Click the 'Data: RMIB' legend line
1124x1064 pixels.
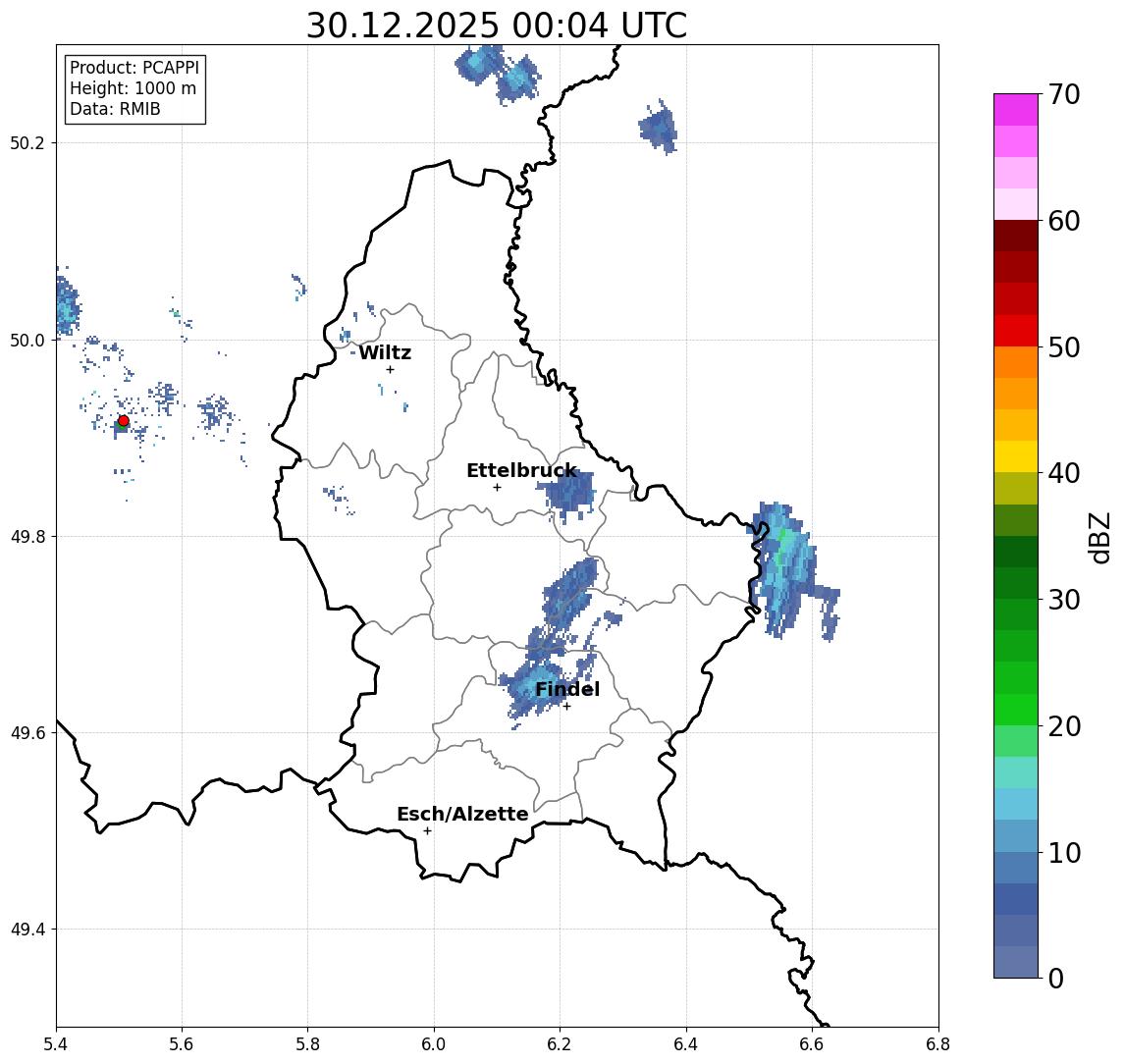coord(115,109)
